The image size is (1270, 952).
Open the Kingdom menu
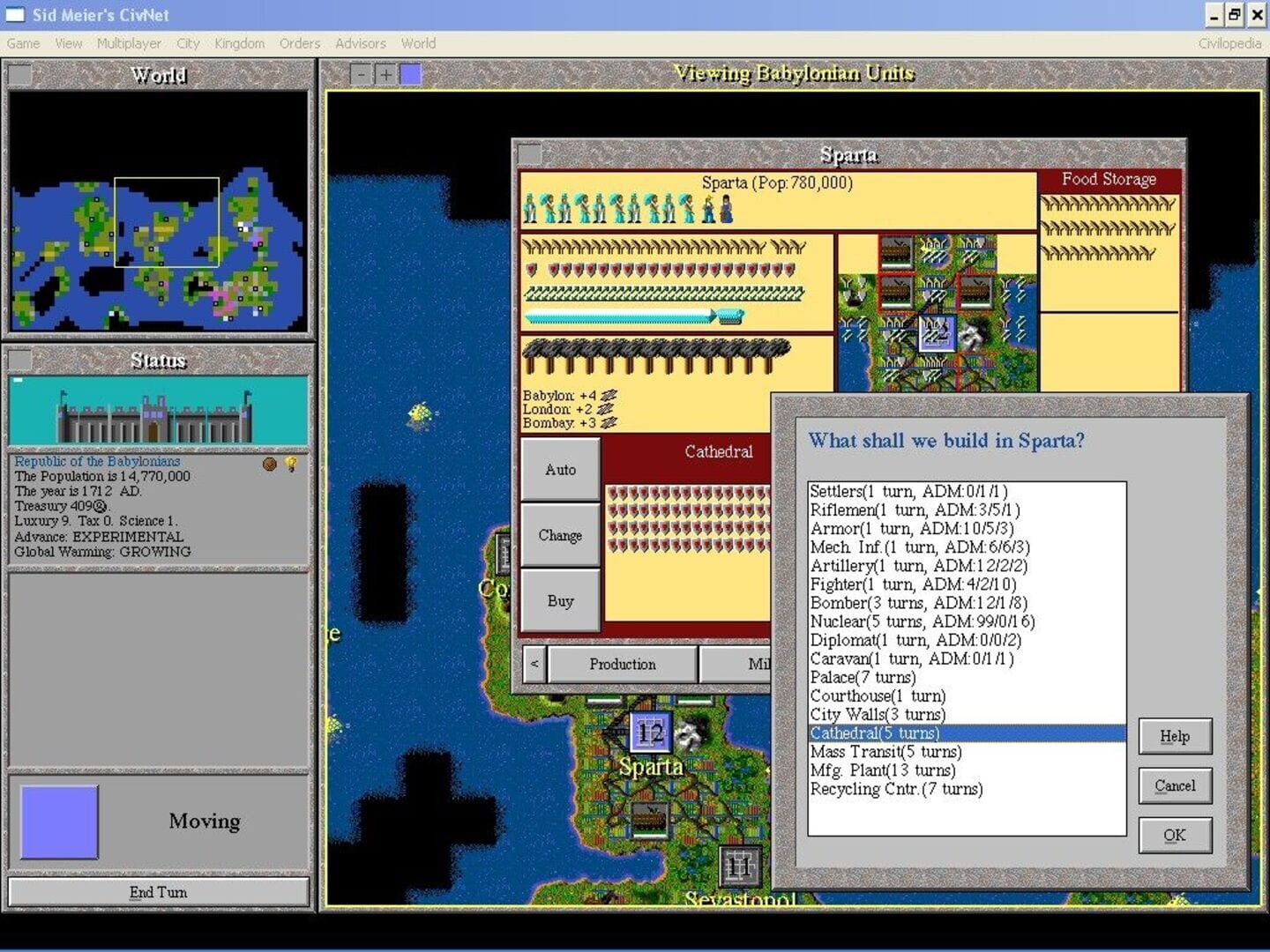239,43
